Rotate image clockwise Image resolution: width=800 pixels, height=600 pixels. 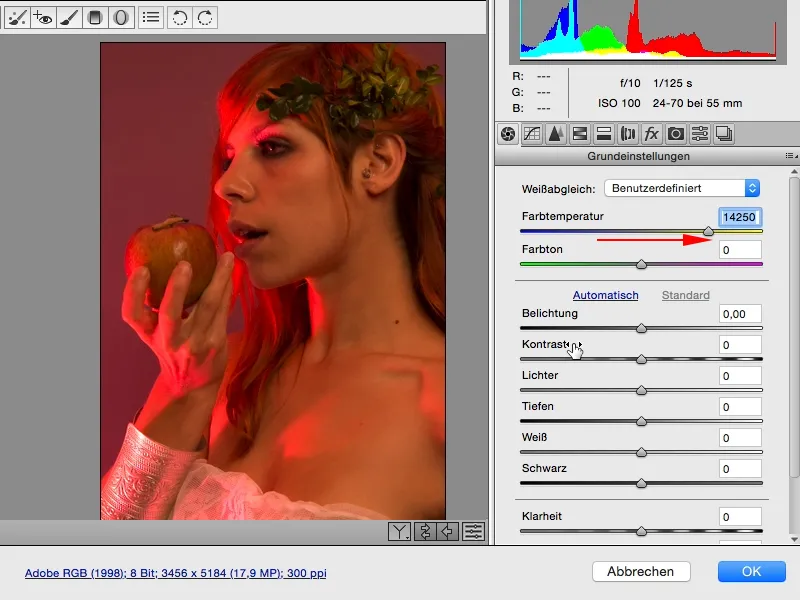coord(205,18)
